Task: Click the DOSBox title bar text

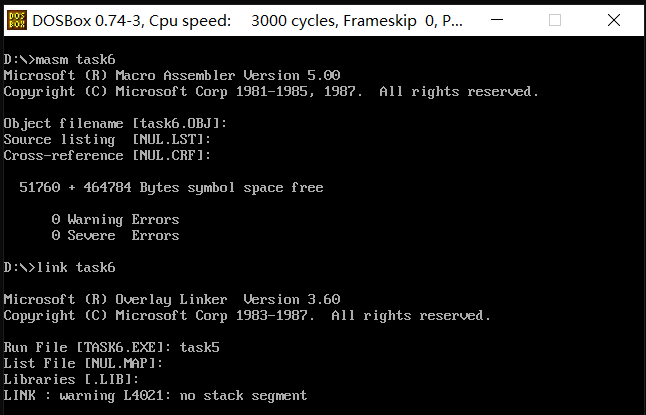Action: point(247,20)
